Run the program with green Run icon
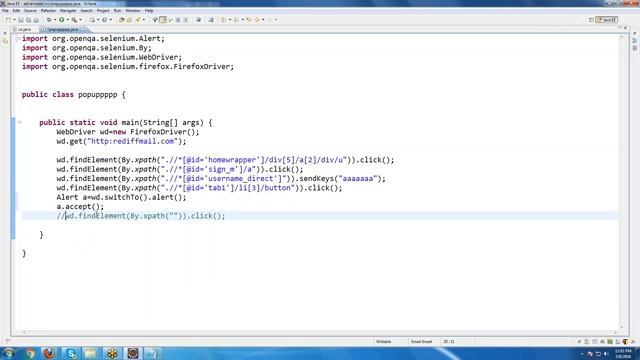Image resolution: width=640 pixels, height=360 pixels. click(62, 20)
